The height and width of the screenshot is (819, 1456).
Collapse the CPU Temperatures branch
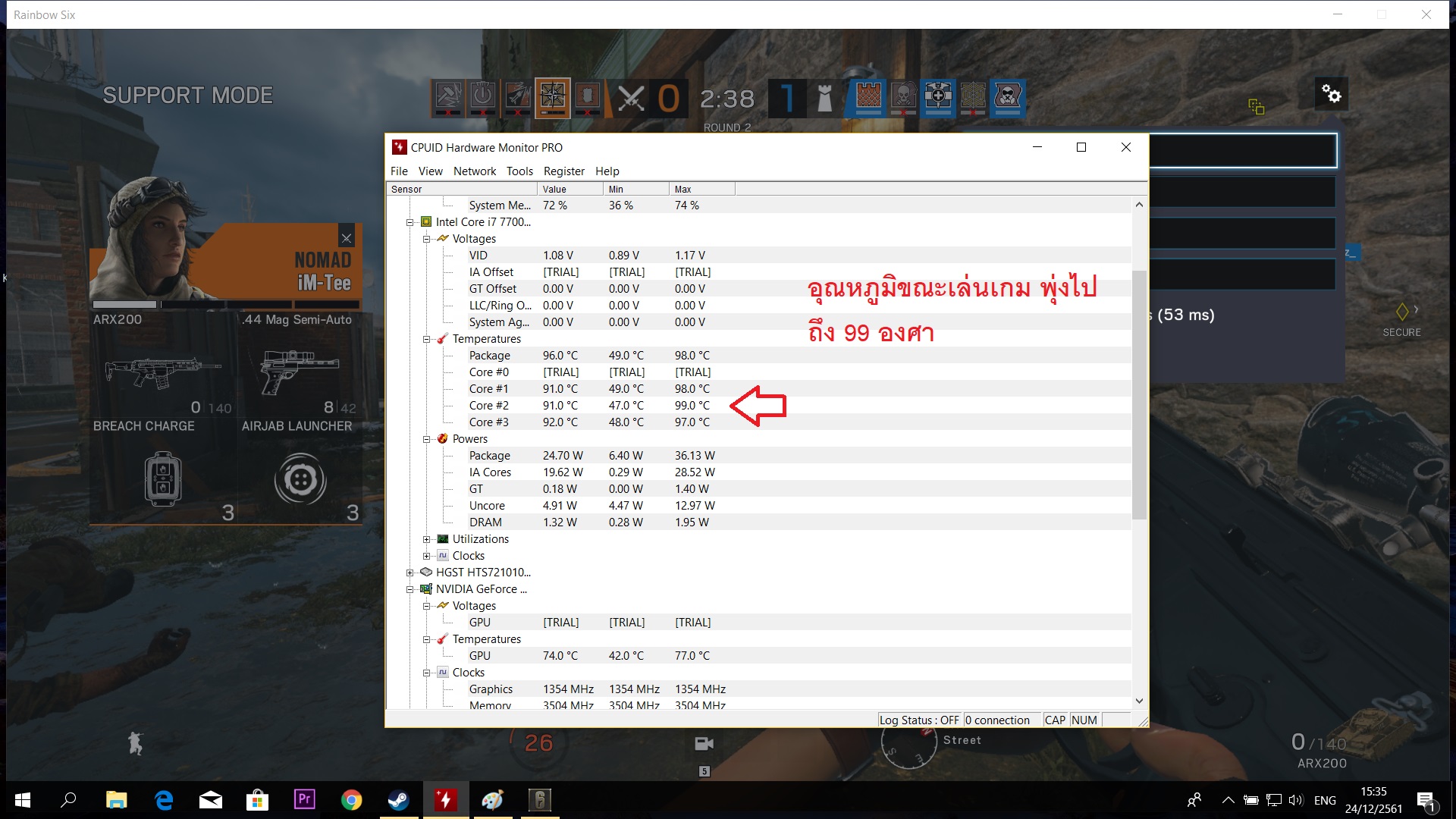[x=426, y=339]
